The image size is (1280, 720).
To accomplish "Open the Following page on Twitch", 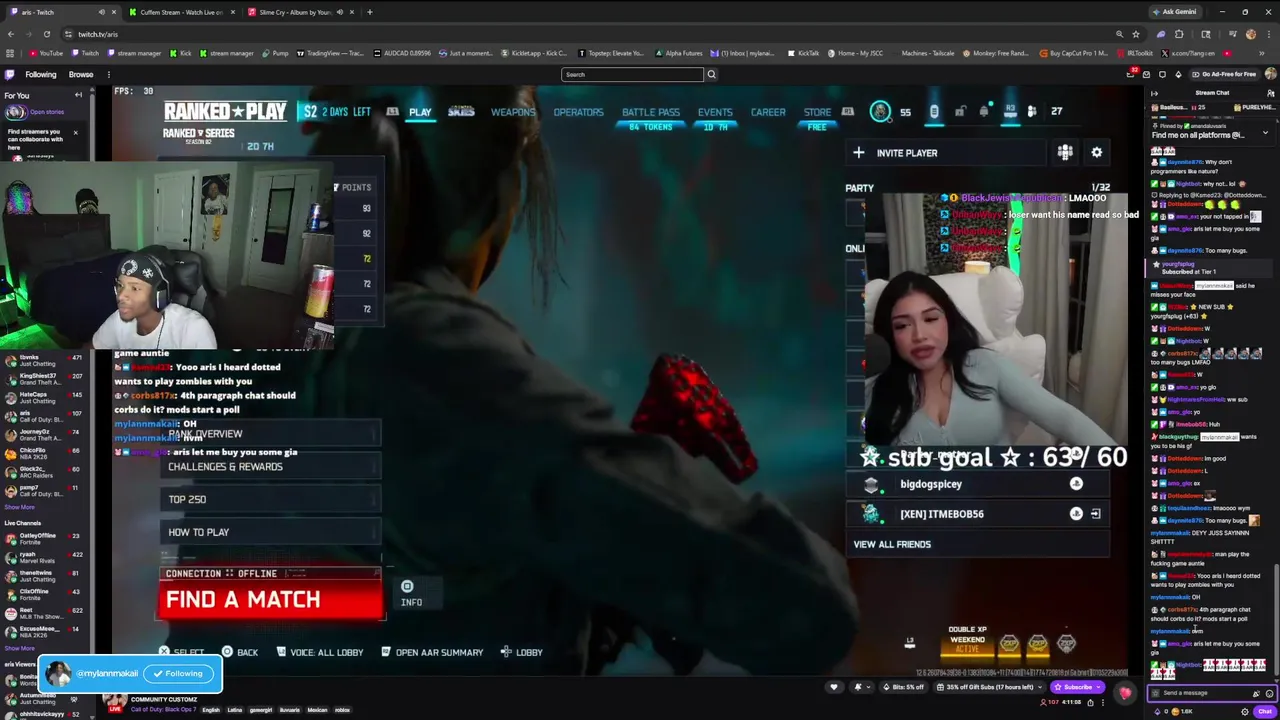I will pyautogui.click(x=41, y=74).
